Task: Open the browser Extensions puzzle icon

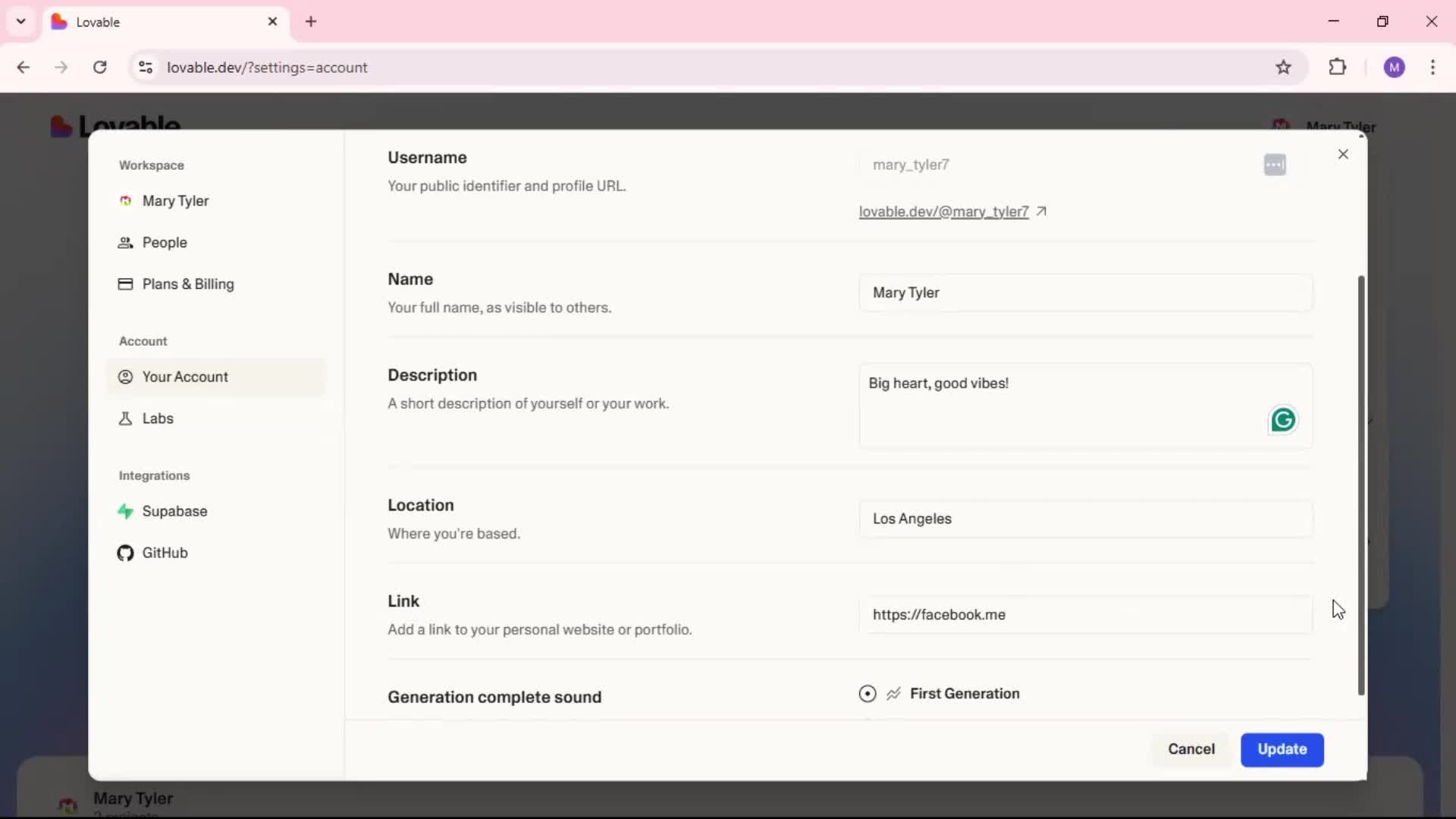Action: click(x=1338, y=67)
